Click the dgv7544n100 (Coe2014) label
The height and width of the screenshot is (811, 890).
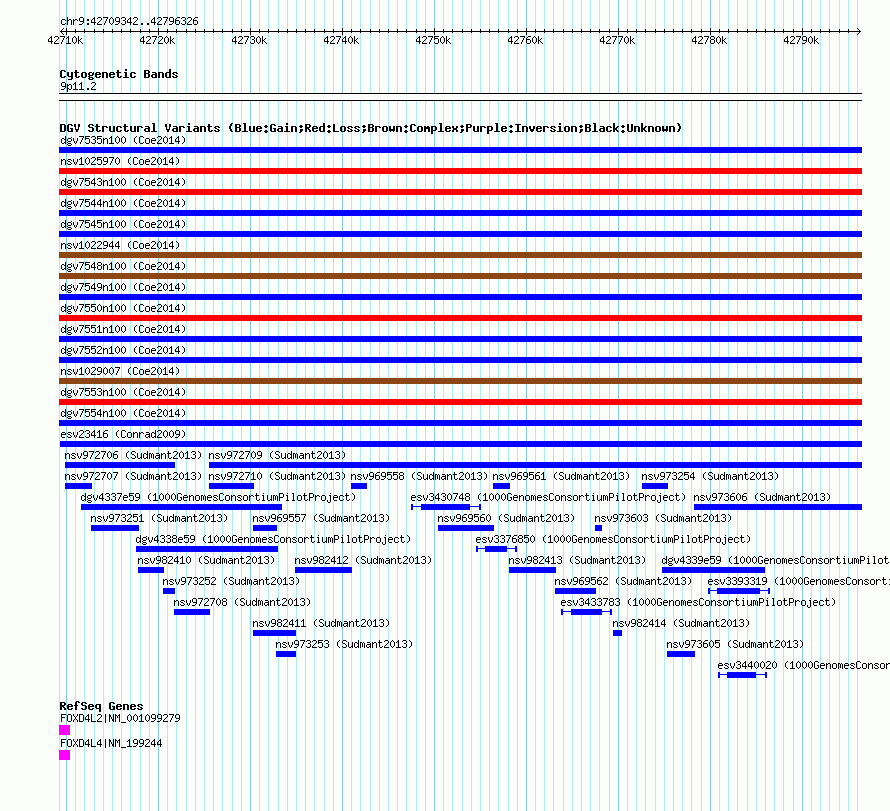pos(123,203)
